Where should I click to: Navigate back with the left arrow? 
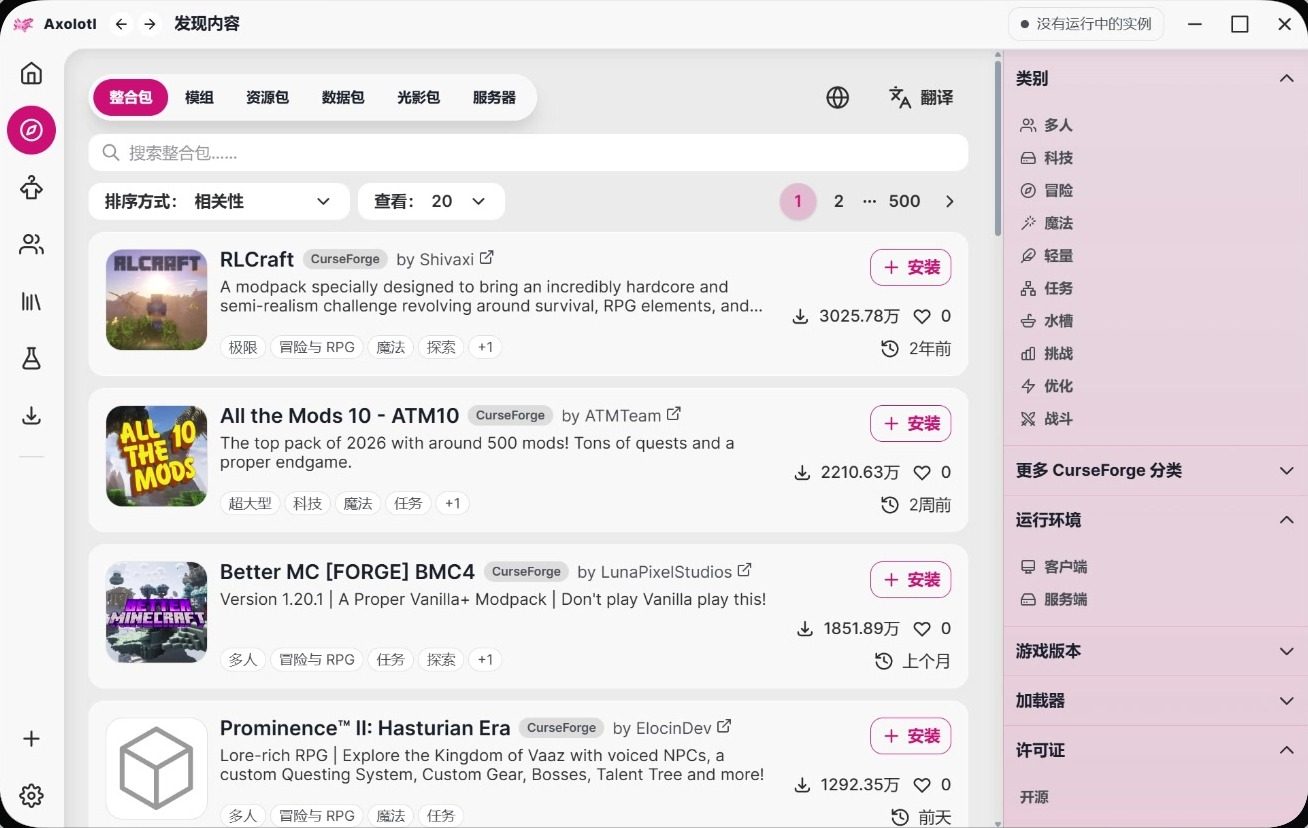pyautogui.click(x=121, y=24)
